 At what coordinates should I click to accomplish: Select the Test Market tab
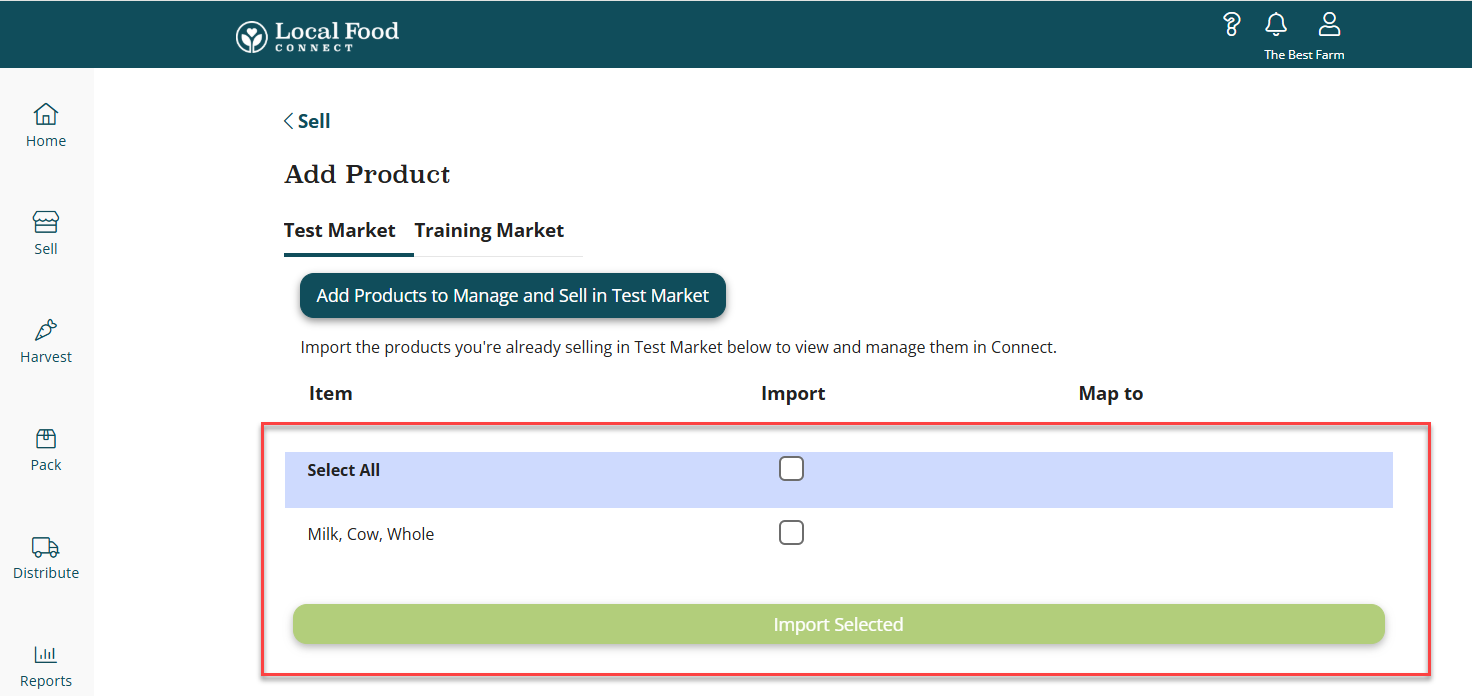click(x=340, y=231)
